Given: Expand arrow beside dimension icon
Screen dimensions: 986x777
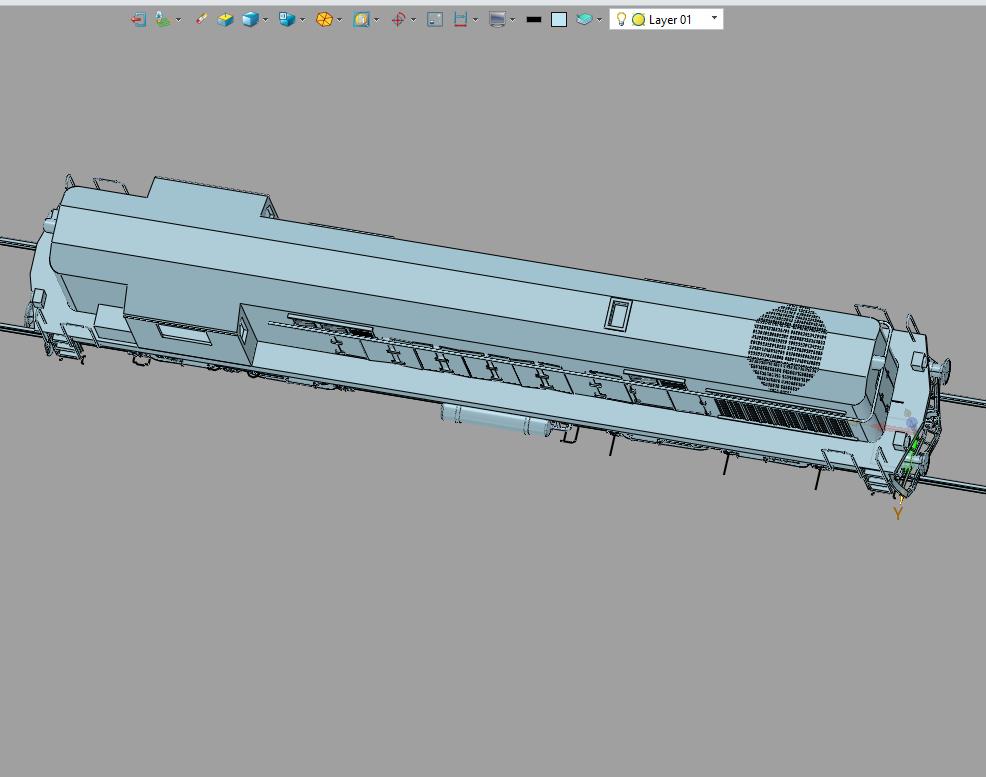Looking at the screenshot, I should (x=475, y=19).
